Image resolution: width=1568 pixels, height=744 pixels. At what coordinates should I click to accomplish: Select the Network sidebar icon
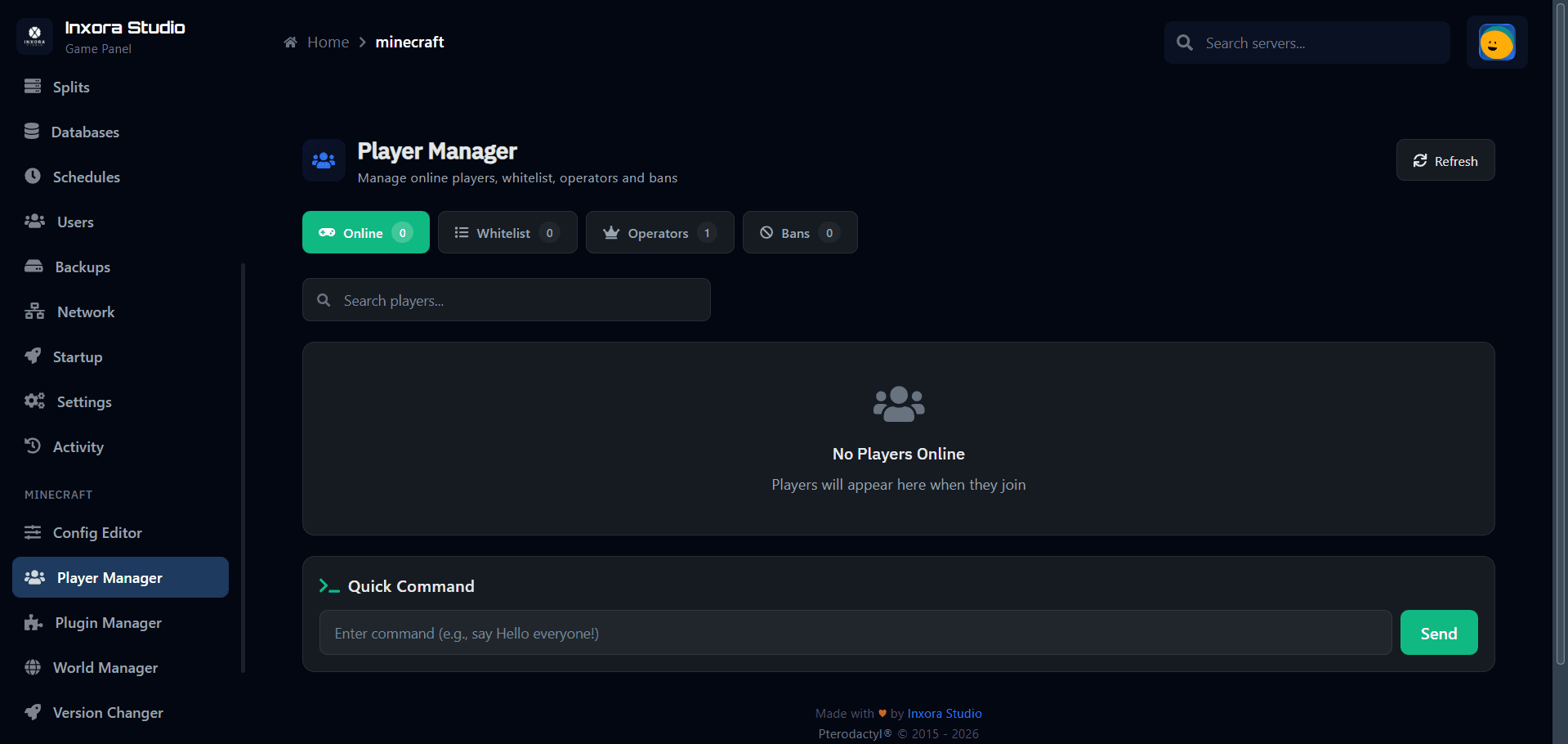click(33, 311)
